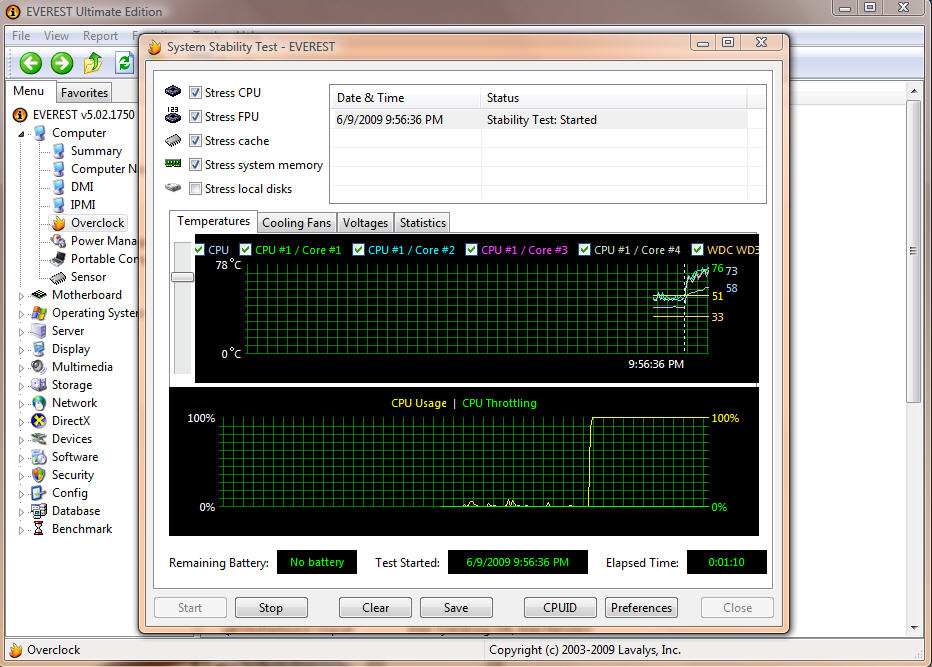Viewport: 932px width, 667px height.
Task: Click the Storage icon in tree
Action: tap(39, 385)
